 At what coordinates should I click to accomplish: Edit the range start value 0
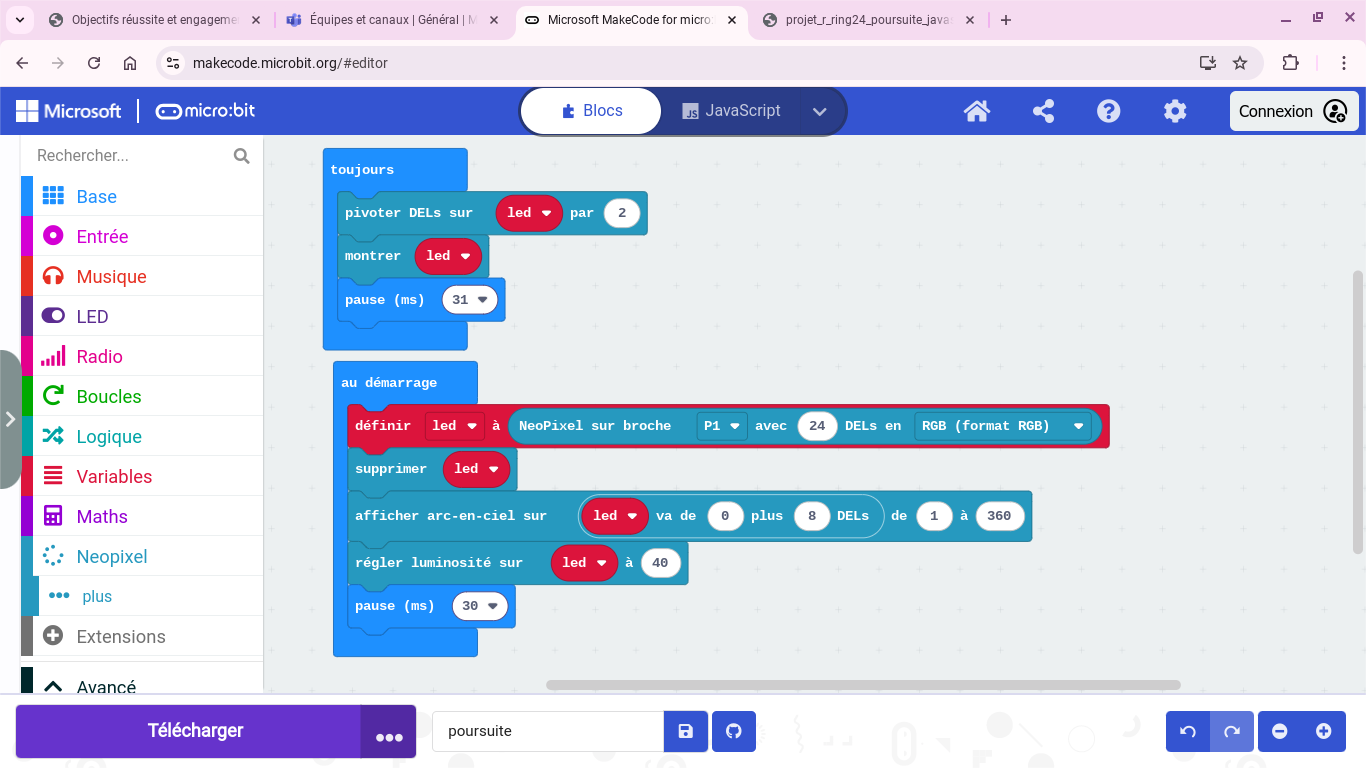(x=725, y=516)
